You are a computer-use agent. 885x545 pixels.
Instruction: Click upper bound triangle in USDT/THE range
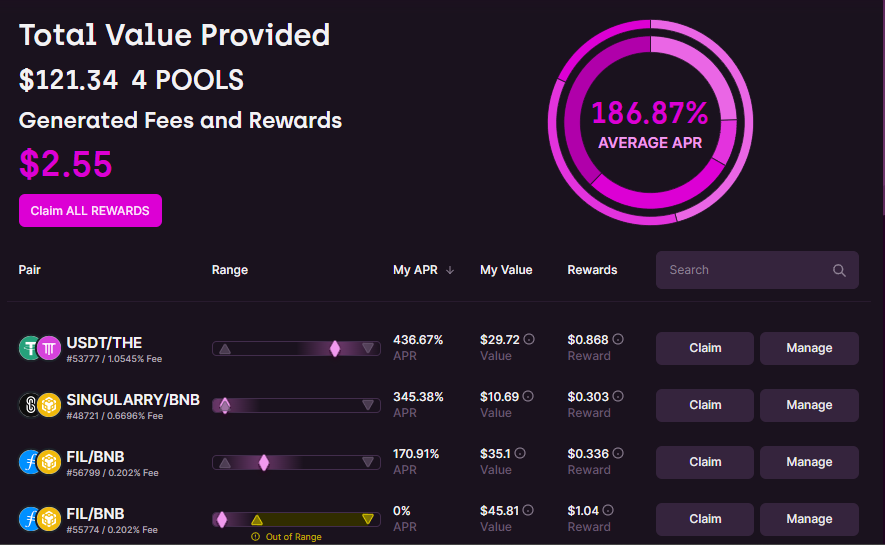point(368,348)
